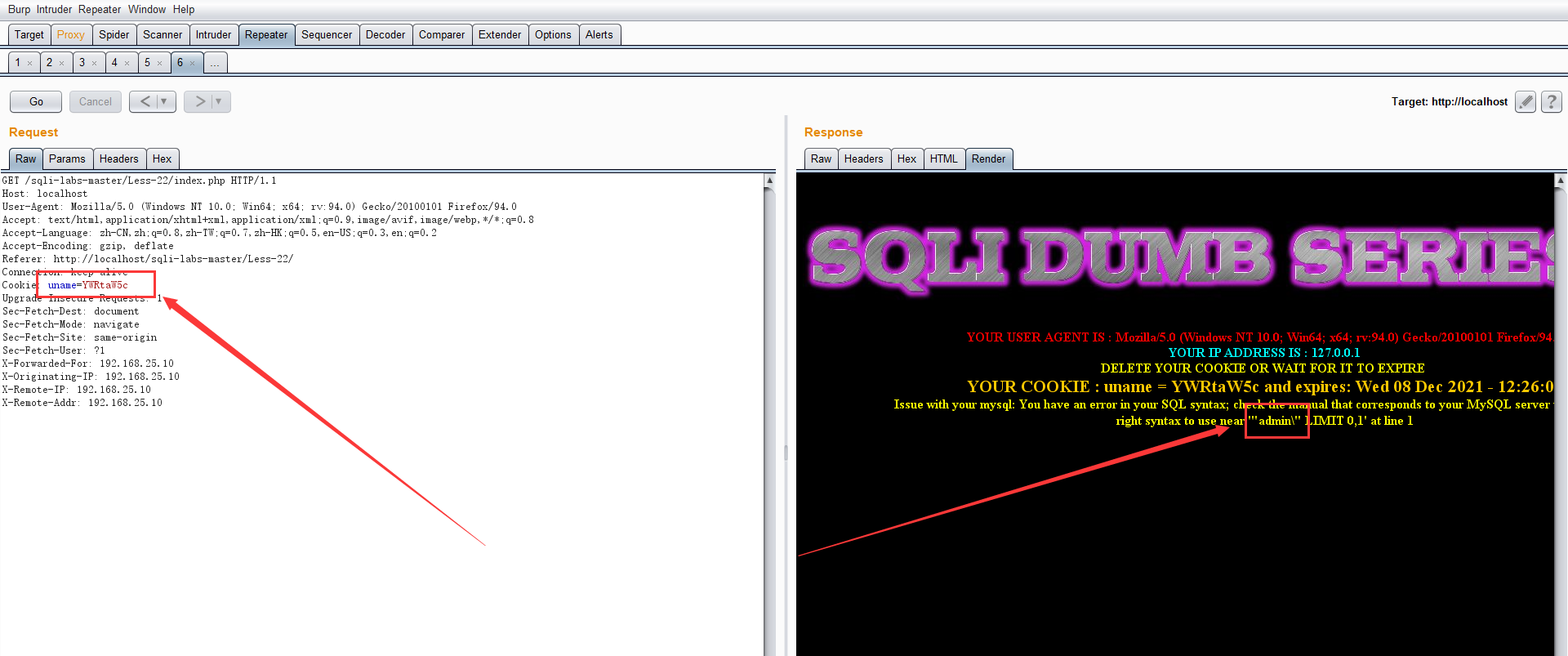
Task: Select the Repeater tool tab
Action: (266, 34)
